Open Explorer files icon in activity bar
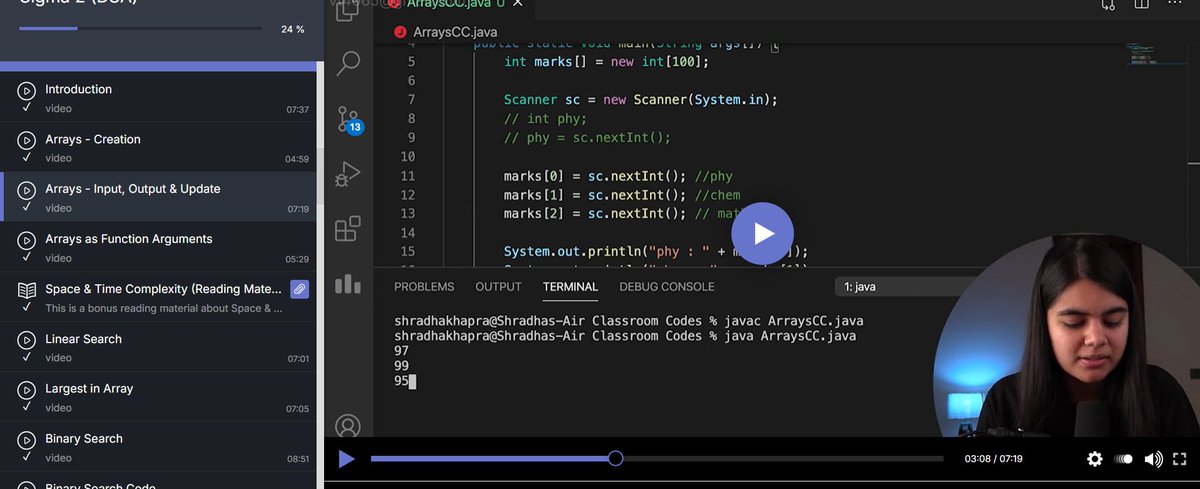Screen dimensions: 1200x489 [x=347, y=11]
